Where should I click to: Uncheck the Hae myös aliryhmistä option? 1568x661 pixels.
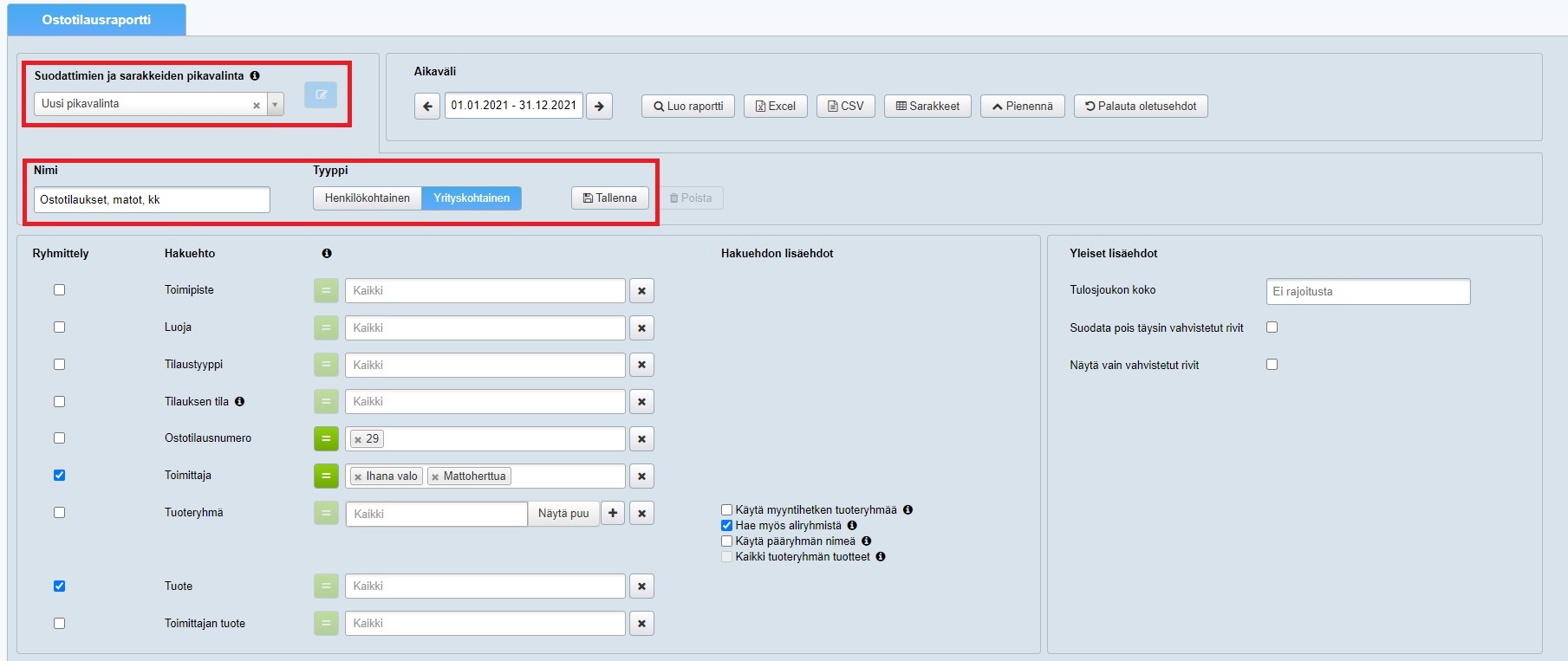tap(727, 526)
